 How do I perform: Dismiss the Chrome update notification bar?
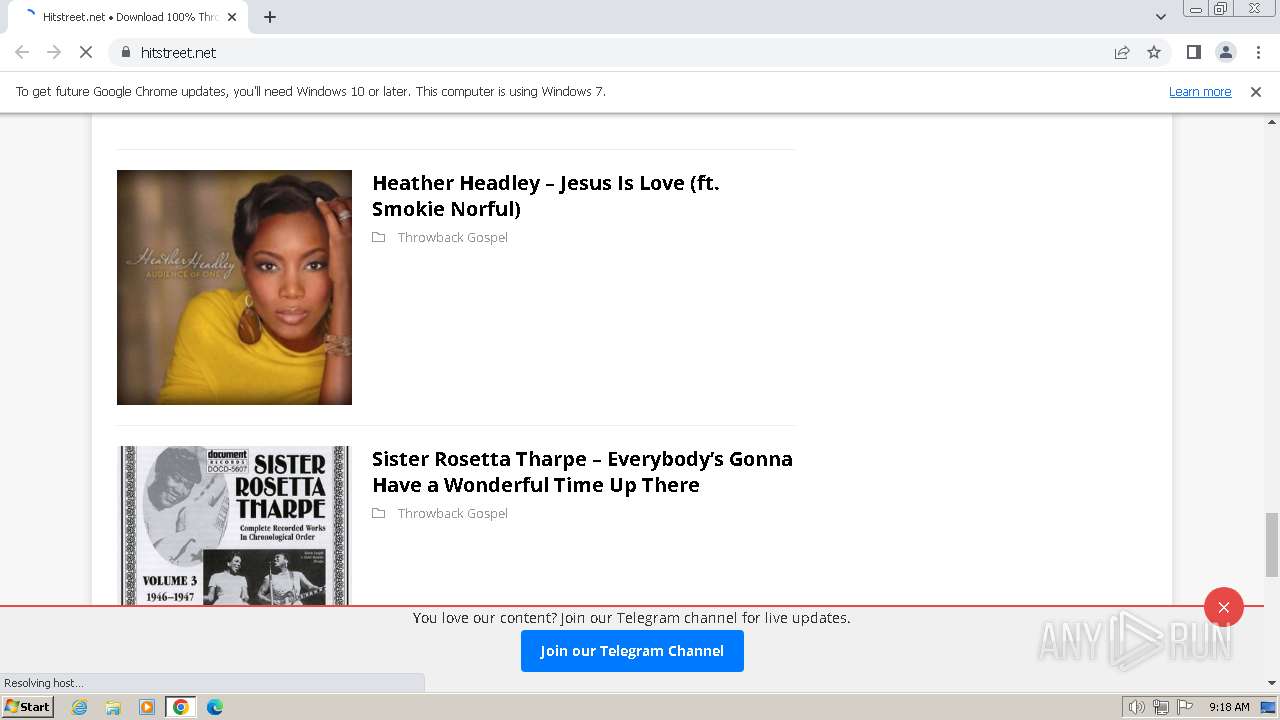click(1256, 91)
